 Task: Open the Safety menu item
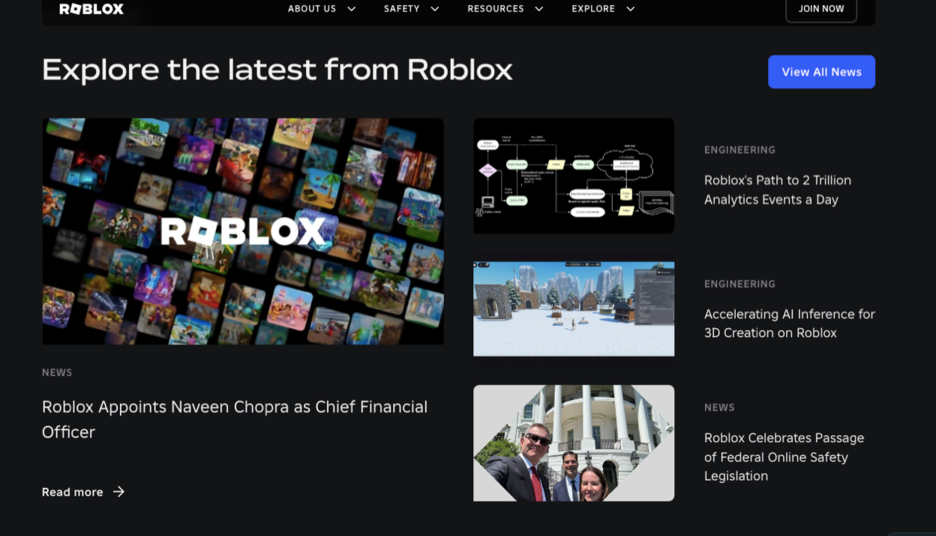coord(402,9)
